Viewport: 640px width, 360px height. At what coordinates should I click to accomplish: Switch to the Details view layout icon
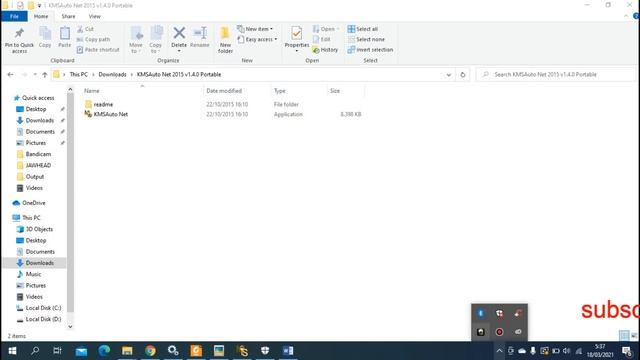click(x=624, y=336)
